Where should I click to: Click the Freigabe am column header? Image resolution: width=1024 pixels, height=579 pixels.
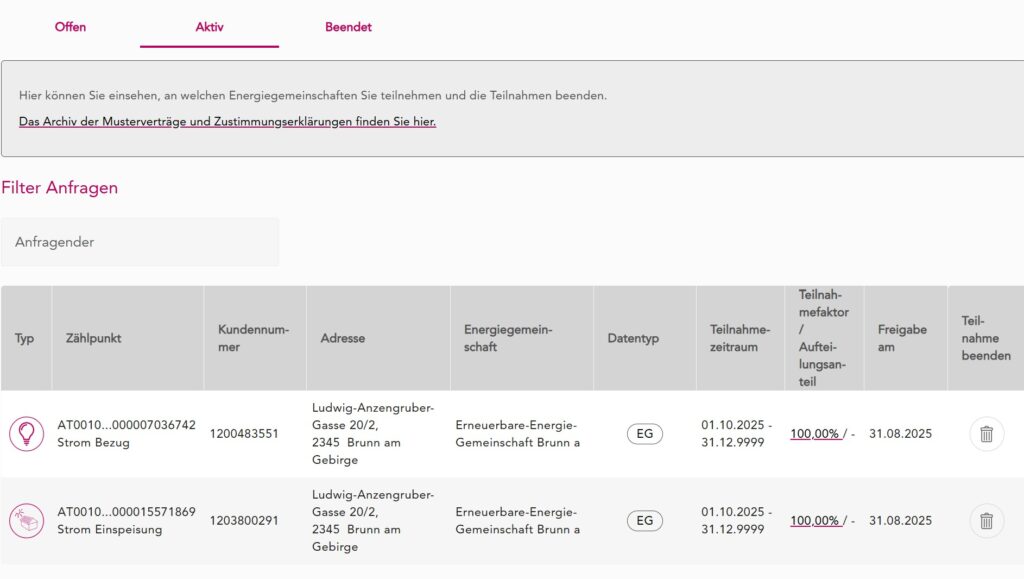902,338
